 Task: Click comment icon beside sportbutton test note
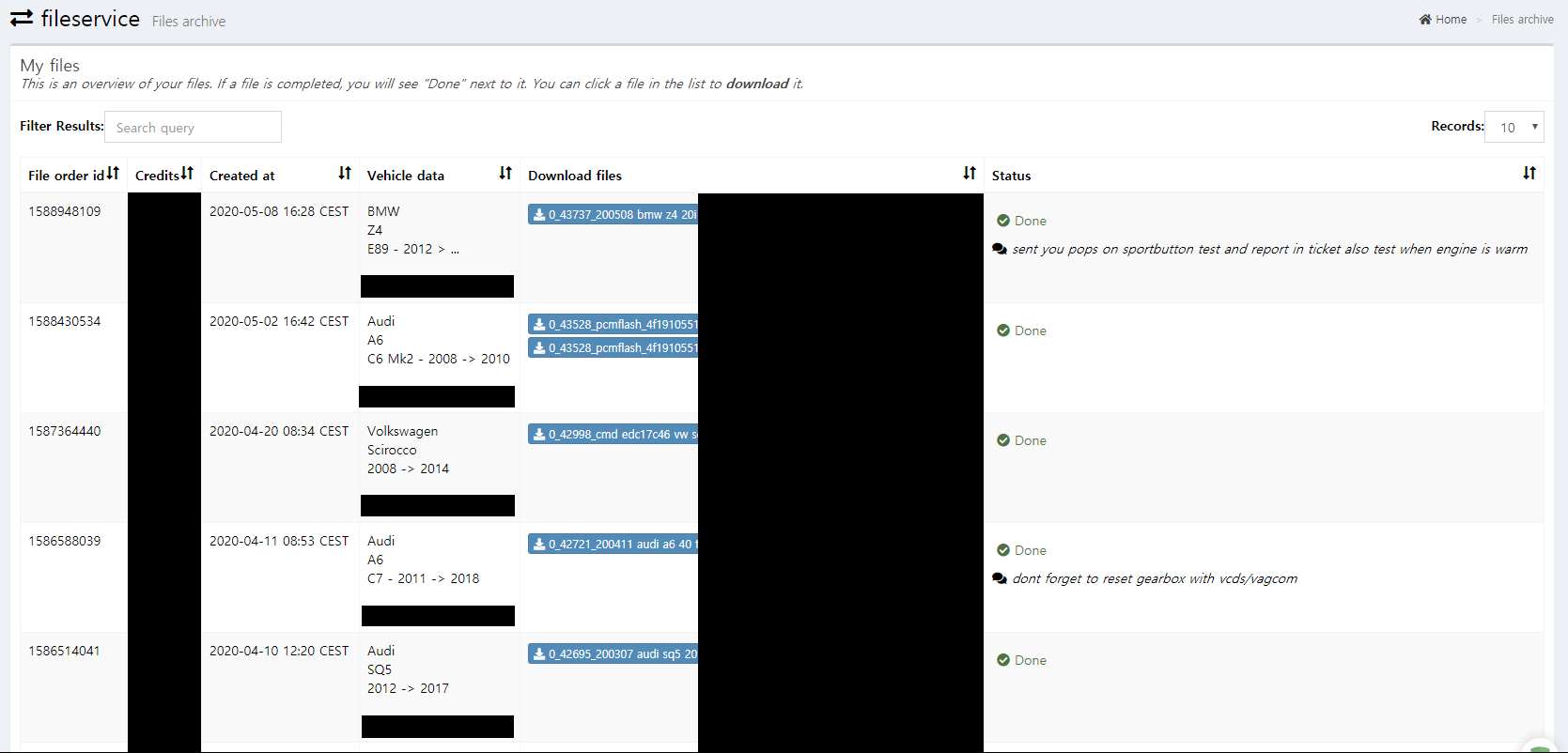point(1000,249)
